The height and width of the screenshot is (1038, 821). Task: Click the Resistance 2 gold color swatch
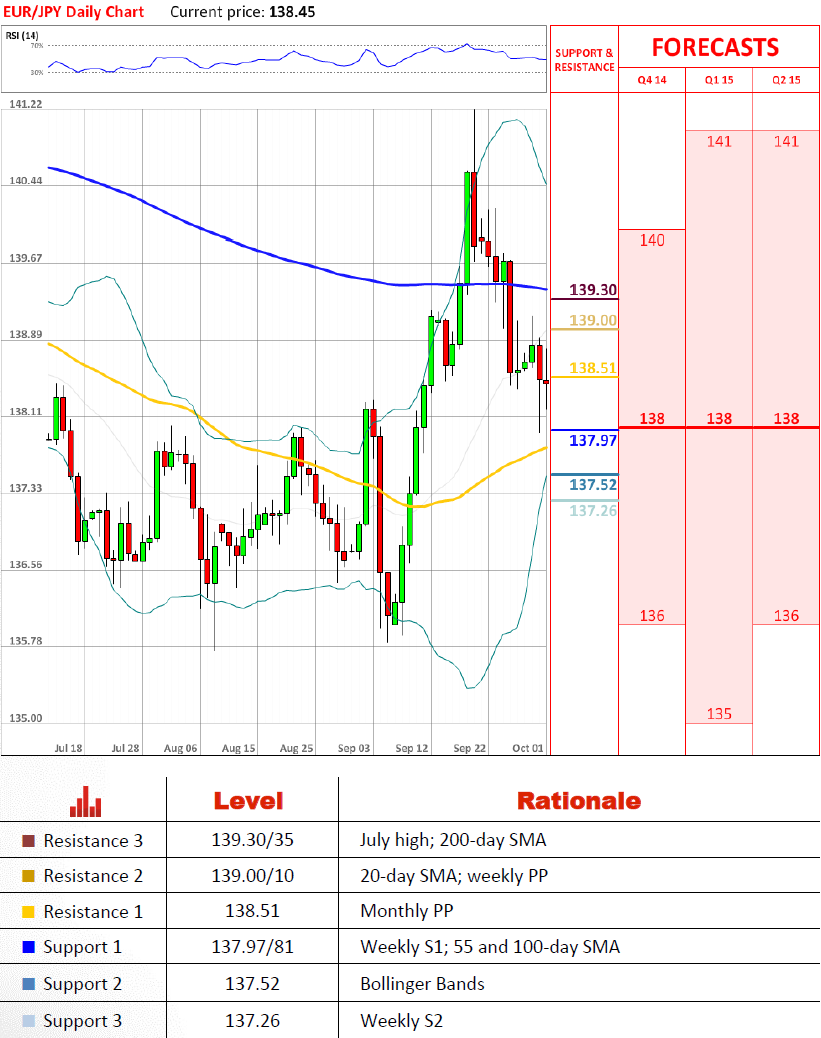[x=28, y=876]
